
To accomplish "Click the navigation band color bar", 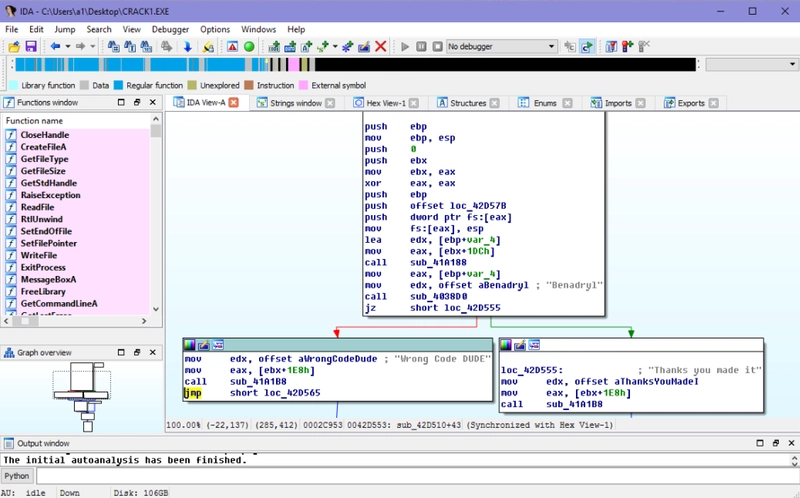I will [x=350, y=66].
